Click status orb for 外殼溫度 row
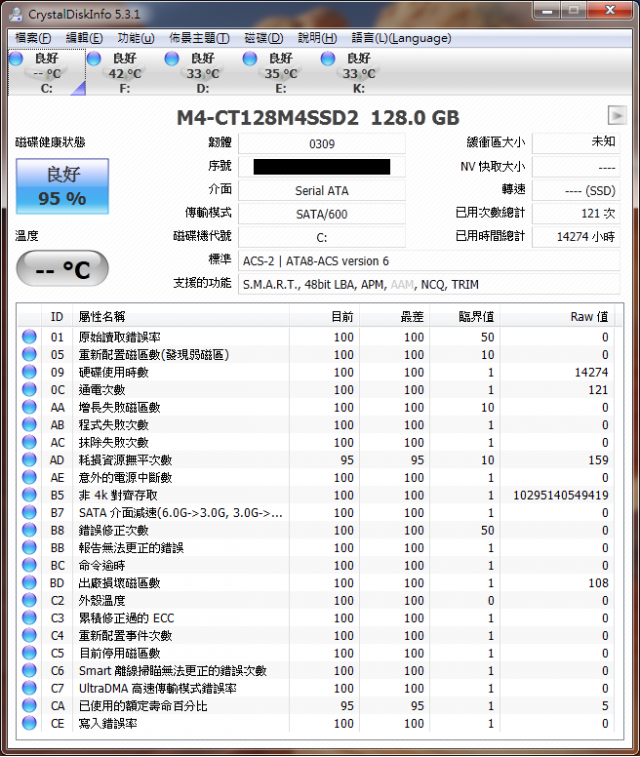Viewport: 640px width, 757px height. point(29,600)
